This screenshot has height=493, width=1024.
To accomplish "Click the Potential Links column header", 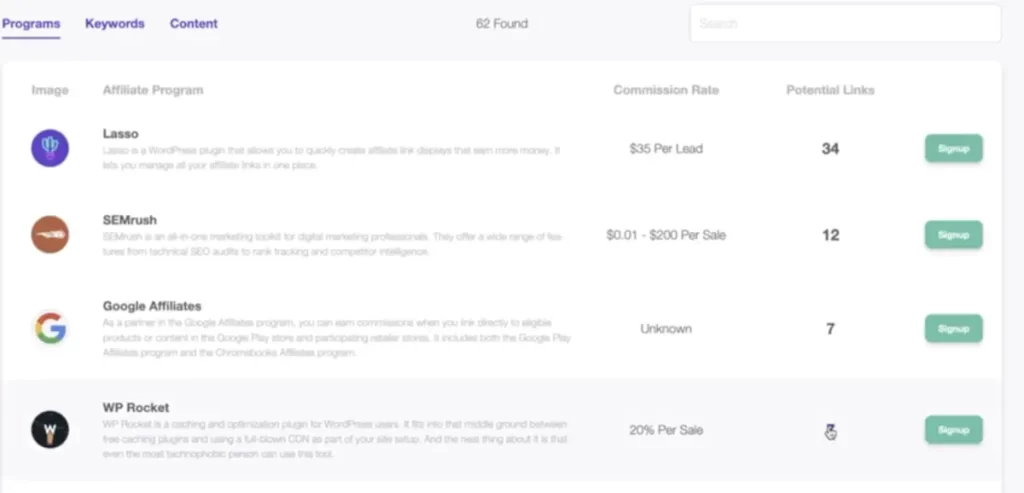I will (x=830, y=90).
